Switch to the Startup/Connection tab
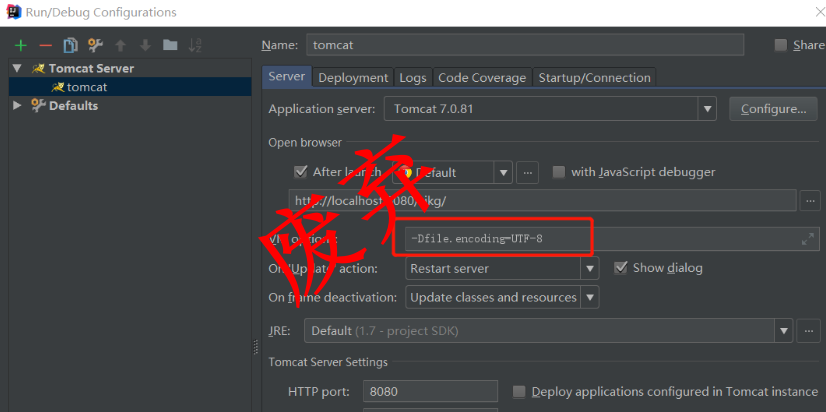This screenshot has width=826, height=412. tap(594, 77)
